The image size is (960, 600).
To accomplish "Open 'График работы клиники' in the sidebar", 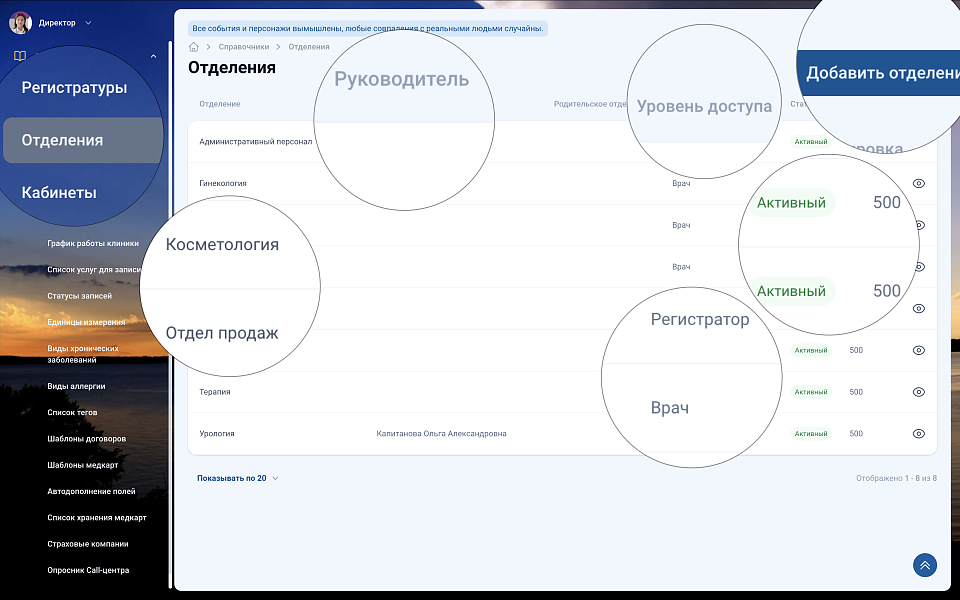I will tap(93, 243).
